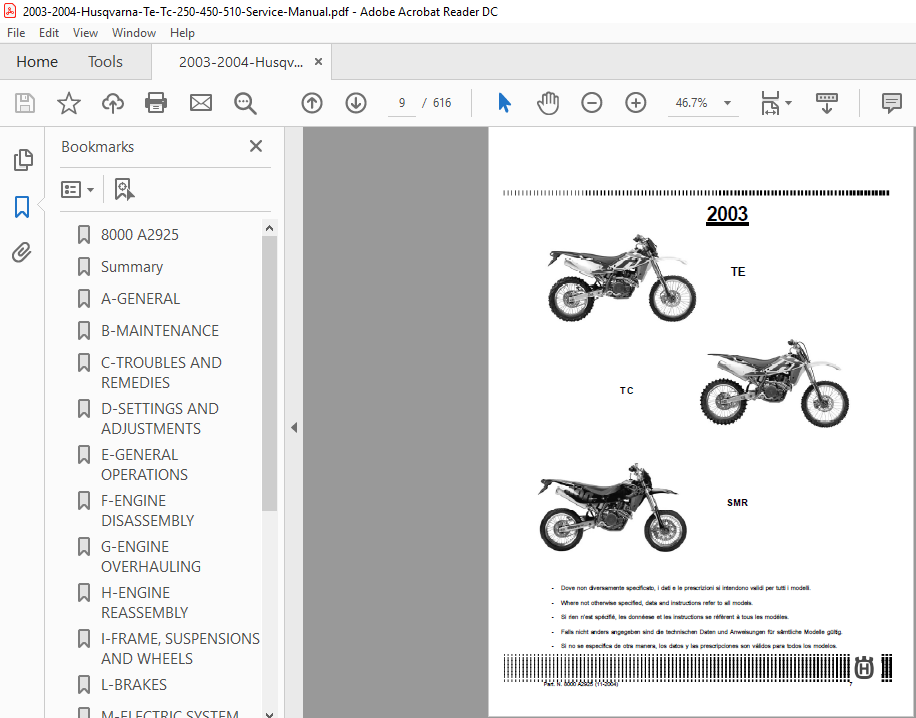
Task: Click the total page count 616
Action: tap(442, 103)
